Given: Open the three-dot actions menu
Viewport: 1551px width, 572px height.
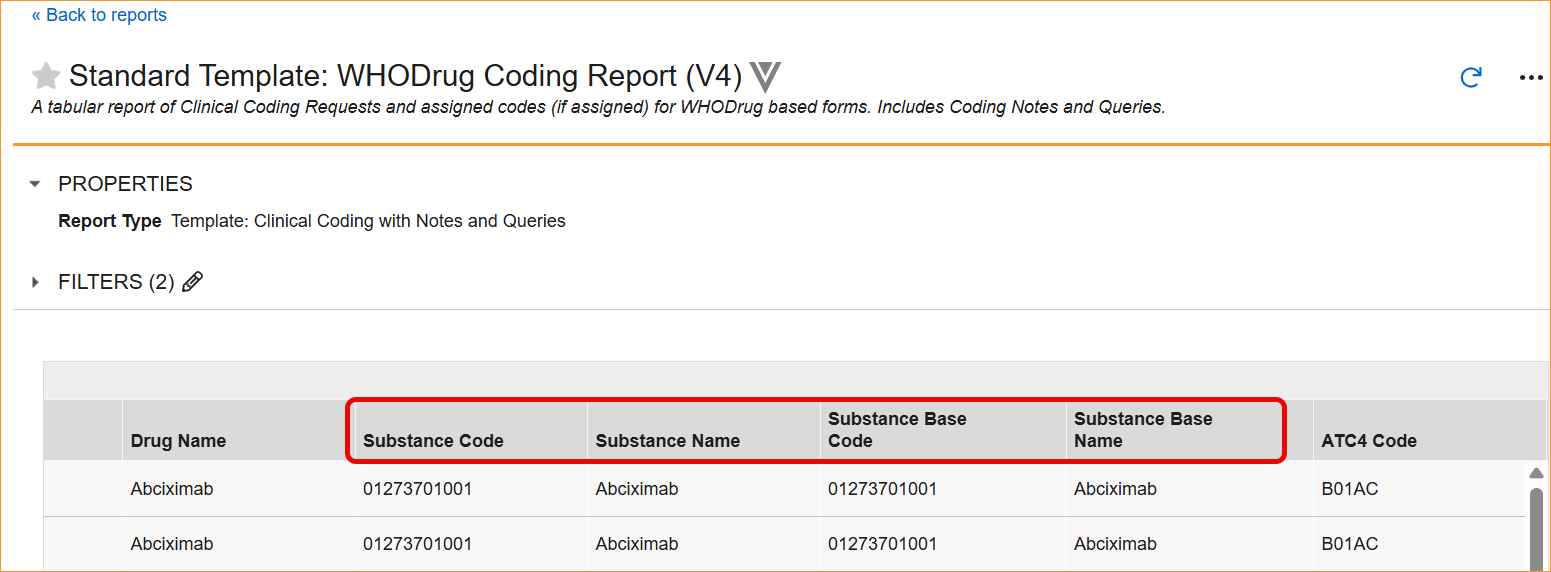Looking at the screenshot, I should click(x=1530, y=78).
